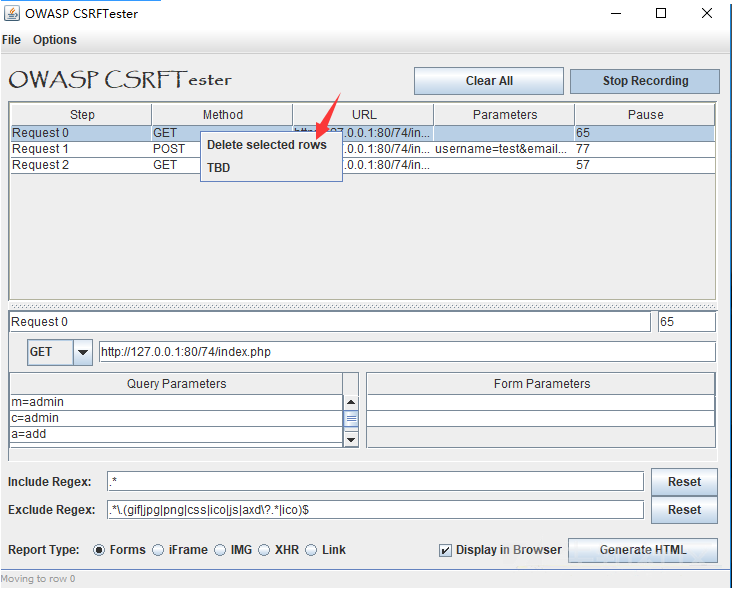Click the Parameters column header
This screenshot has width=738, height=589.
point(505,115)
